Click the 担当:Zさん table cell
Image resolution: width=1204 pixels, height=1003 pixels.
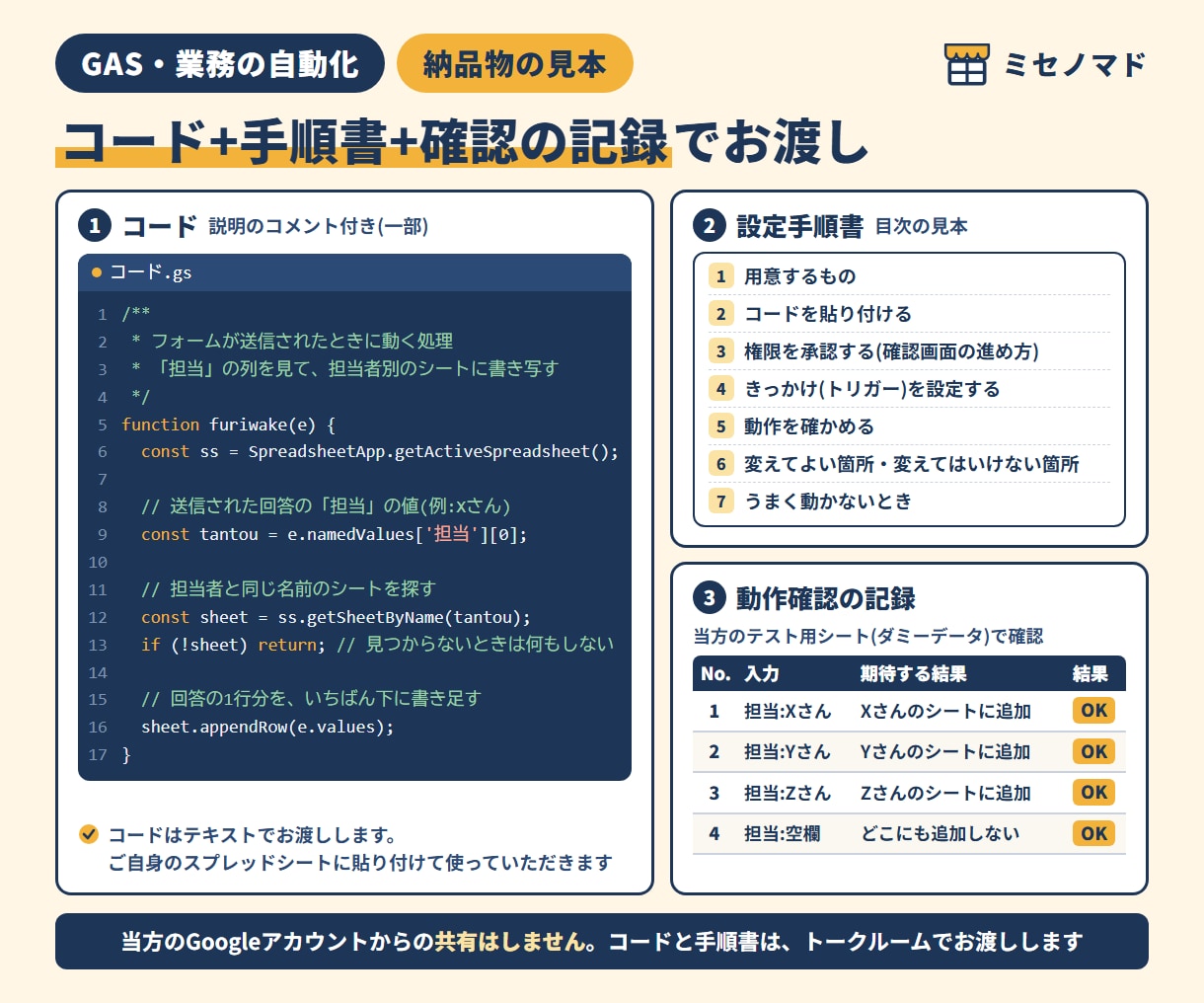pyautogui.click(x=788, y=793)
